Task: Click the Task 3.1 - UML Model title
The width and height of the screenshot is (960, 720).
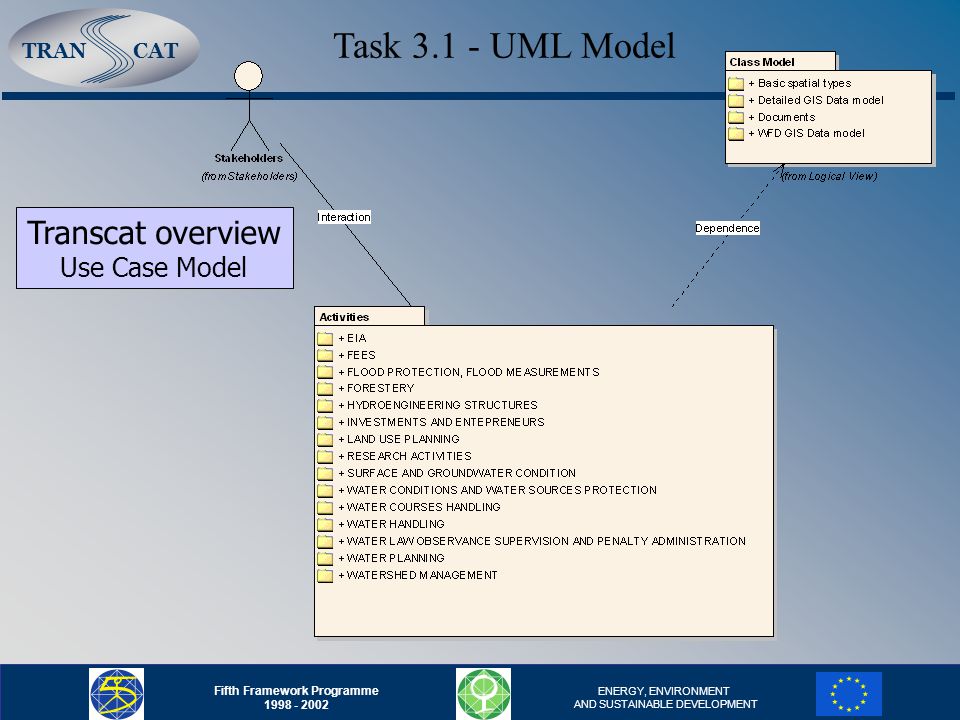Action: click(x=504, y=46)
